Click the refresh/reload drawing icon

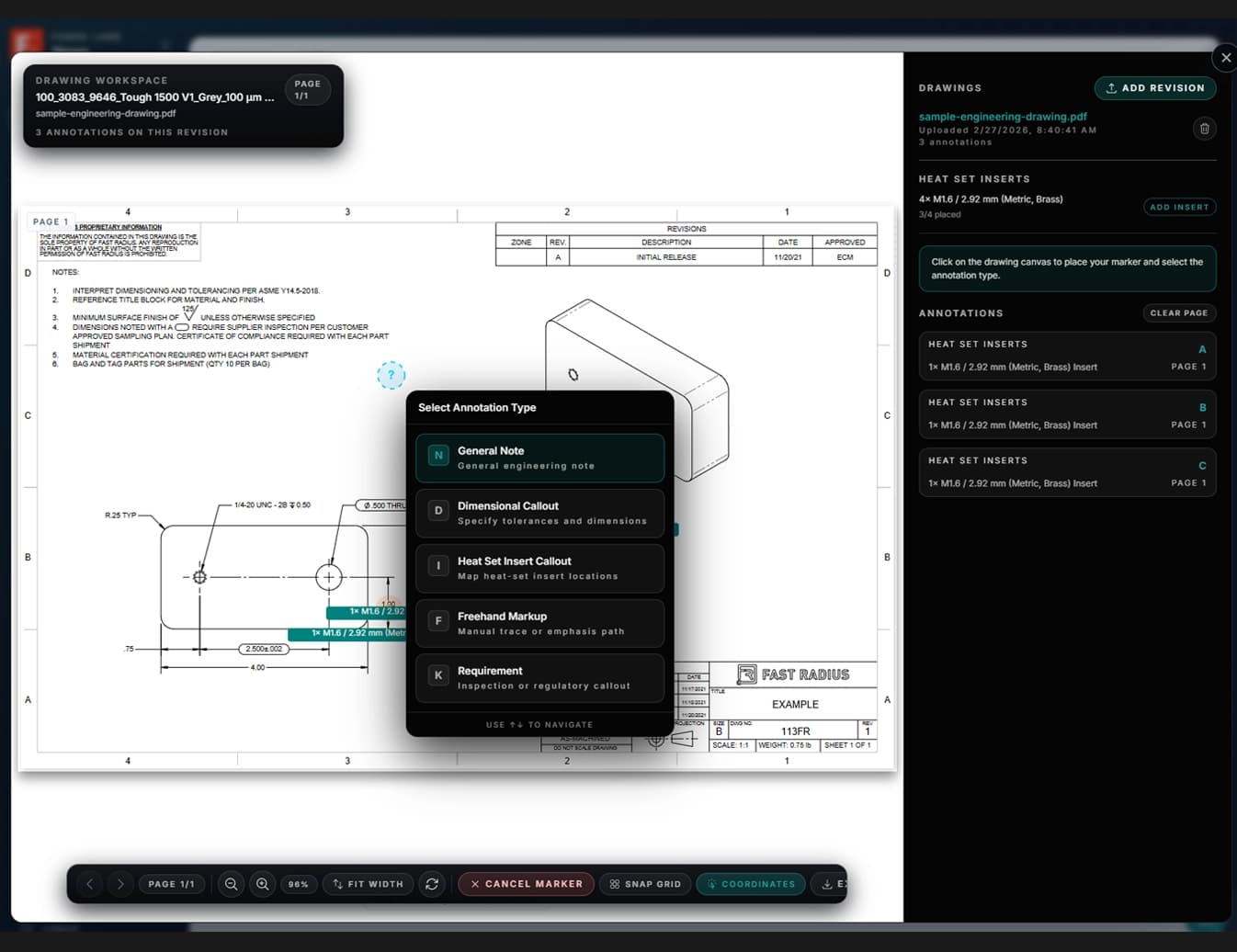tap(432, 883)
